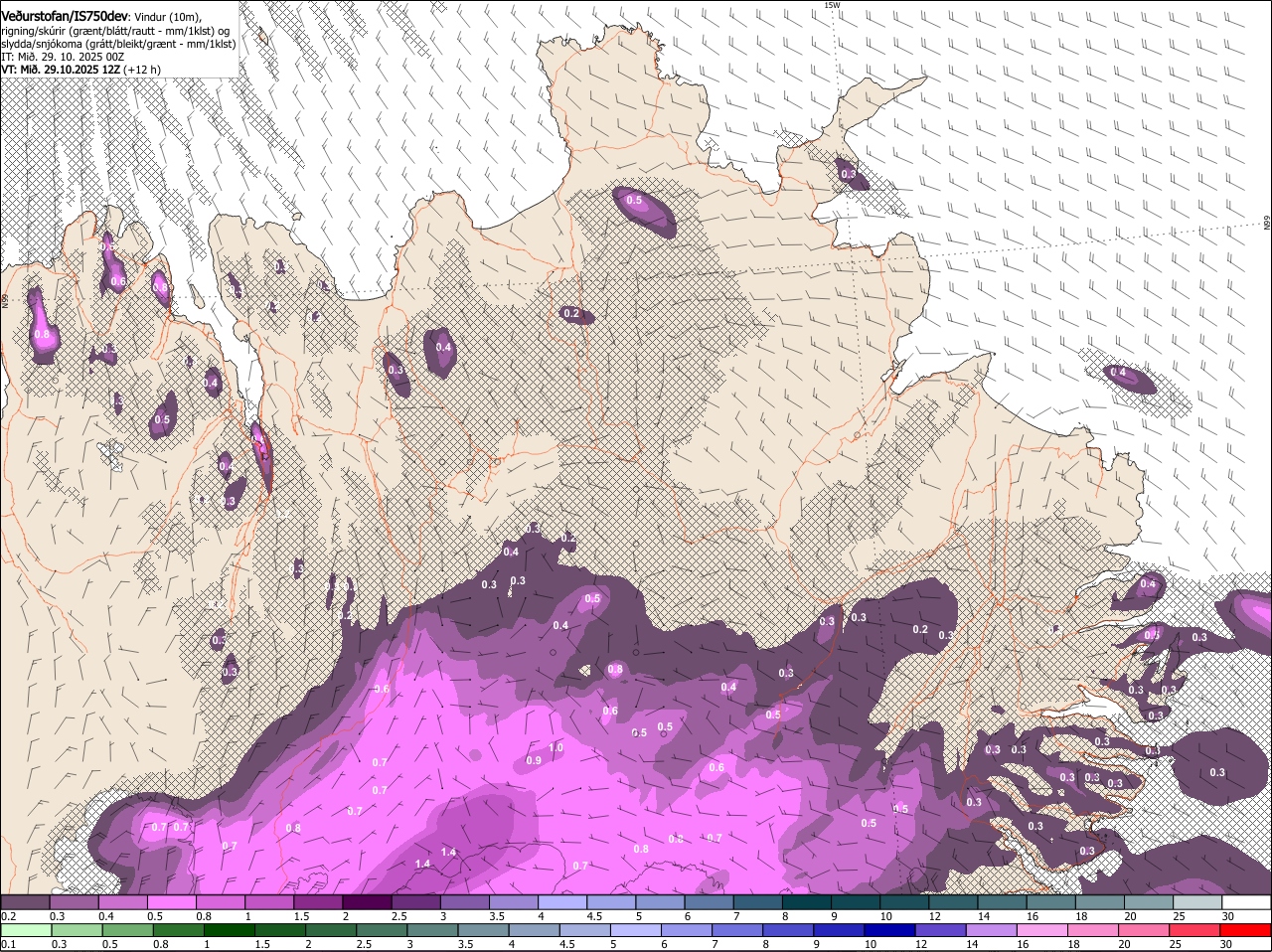Click the Veðurstofan/IS750dev title text
This screenshot has height=952, width=1272.
point(65,17)
